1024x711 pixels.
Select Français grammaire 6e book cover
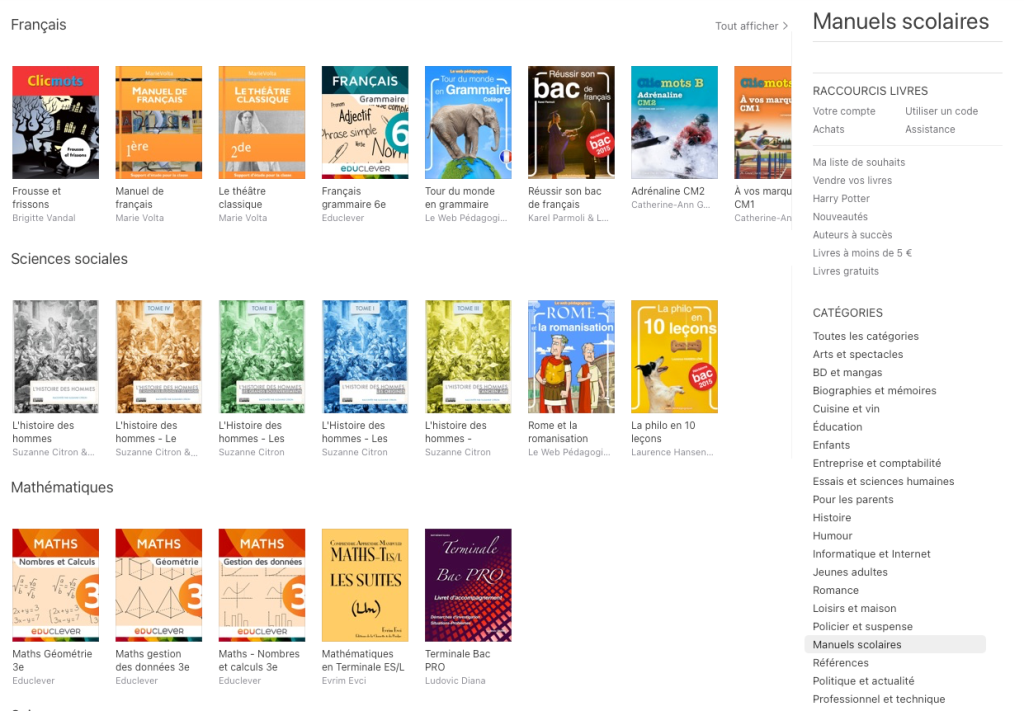pyautogui.click(x=364, y=122)
